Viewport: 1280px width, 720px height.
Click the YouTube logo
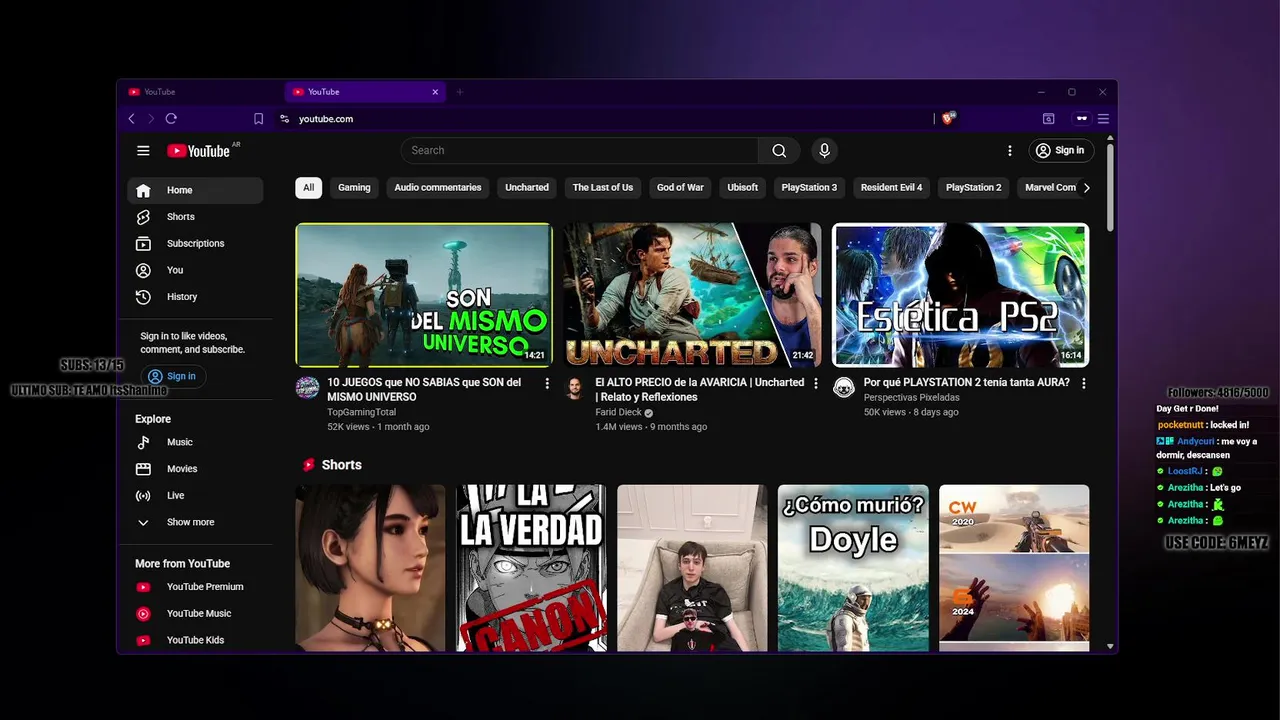pos(198,151)
